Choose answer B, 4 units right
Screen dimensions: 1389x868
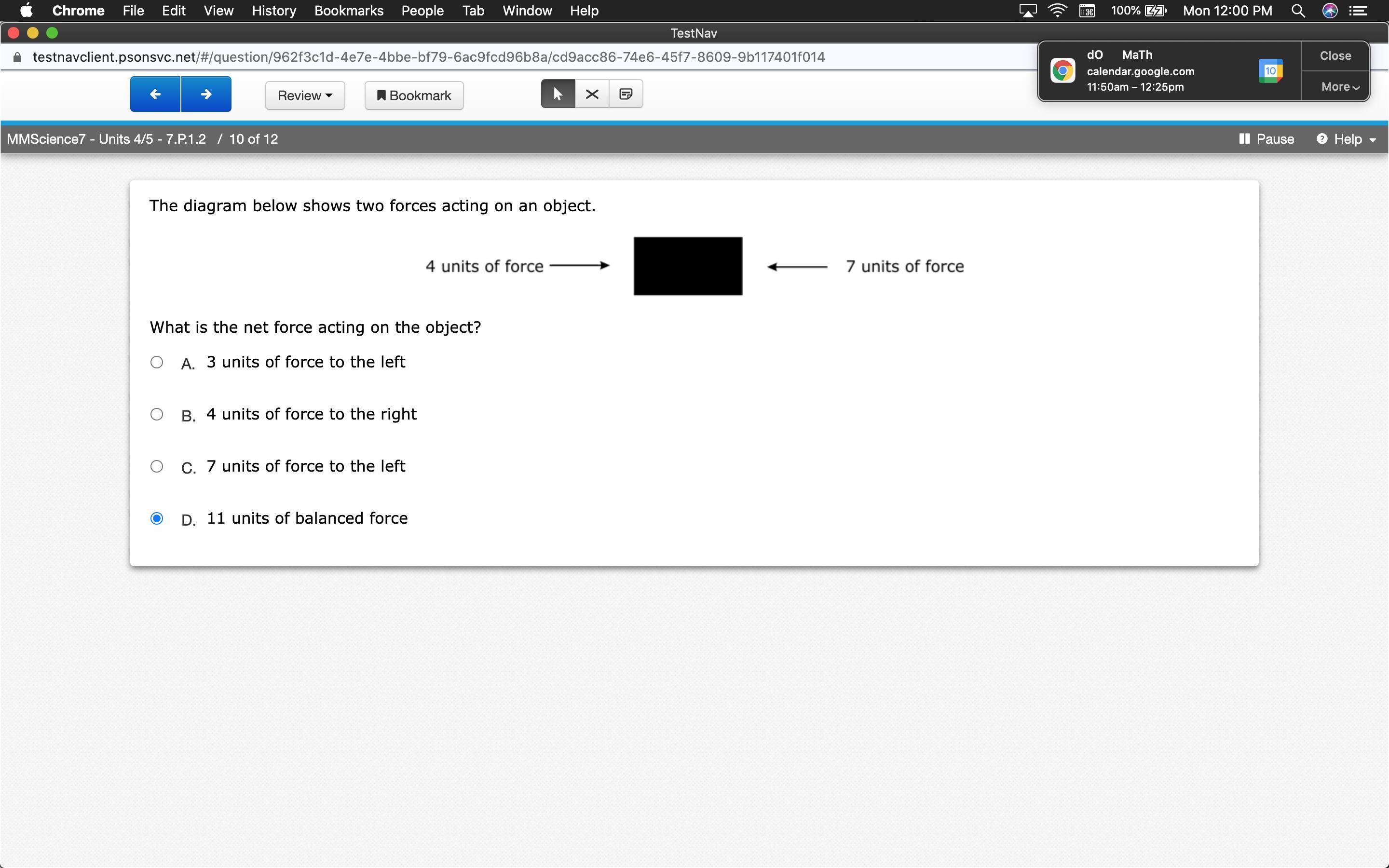tap(157, 415)
